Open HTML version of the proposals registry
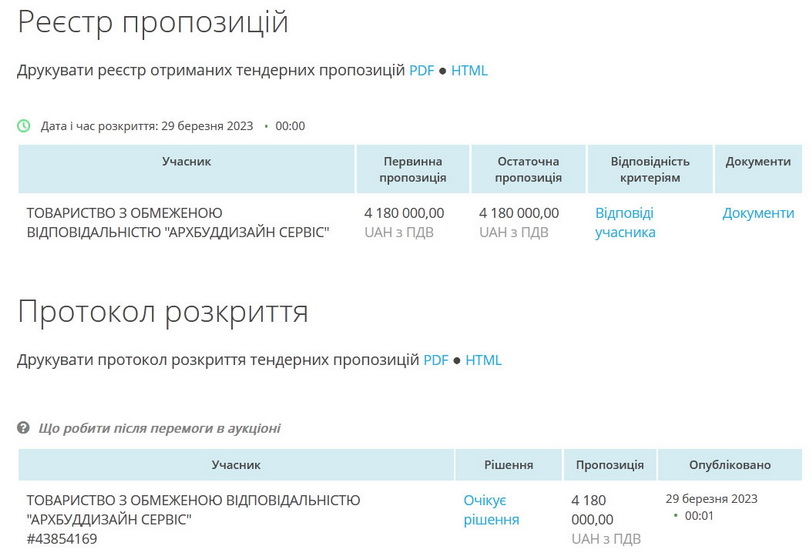Image resolution: width=812 pixels, height=560 pixels. tap(469, 71)
